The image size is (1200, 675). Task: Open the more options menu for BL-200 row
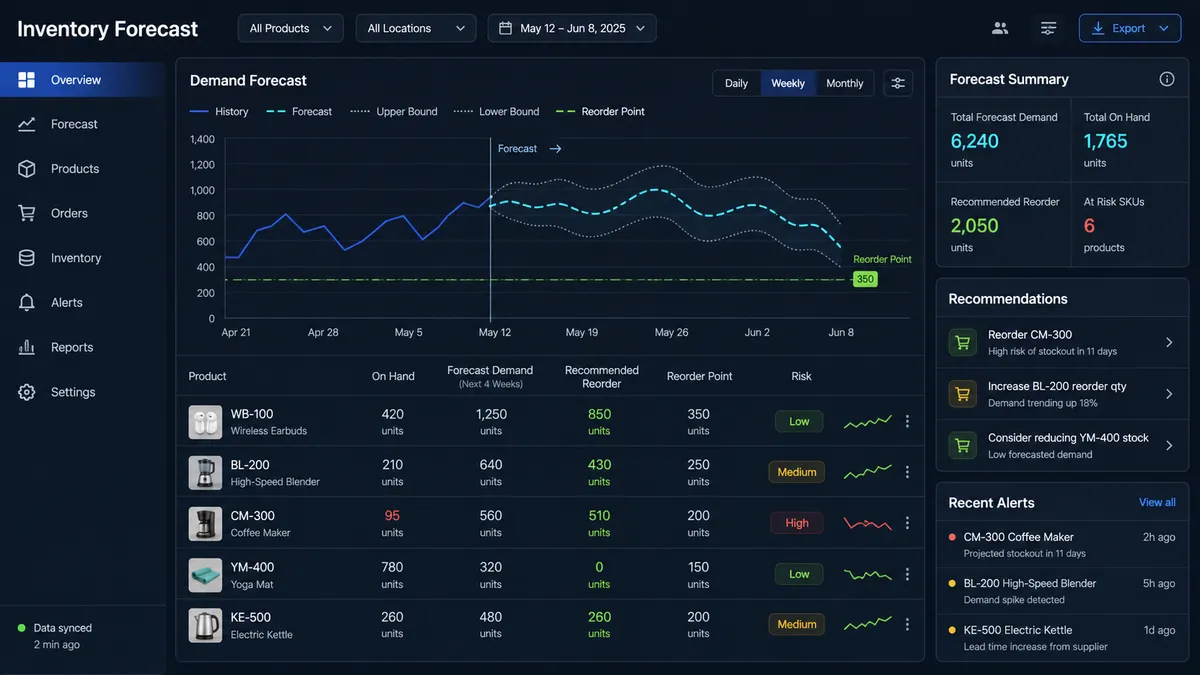point(907,472)
